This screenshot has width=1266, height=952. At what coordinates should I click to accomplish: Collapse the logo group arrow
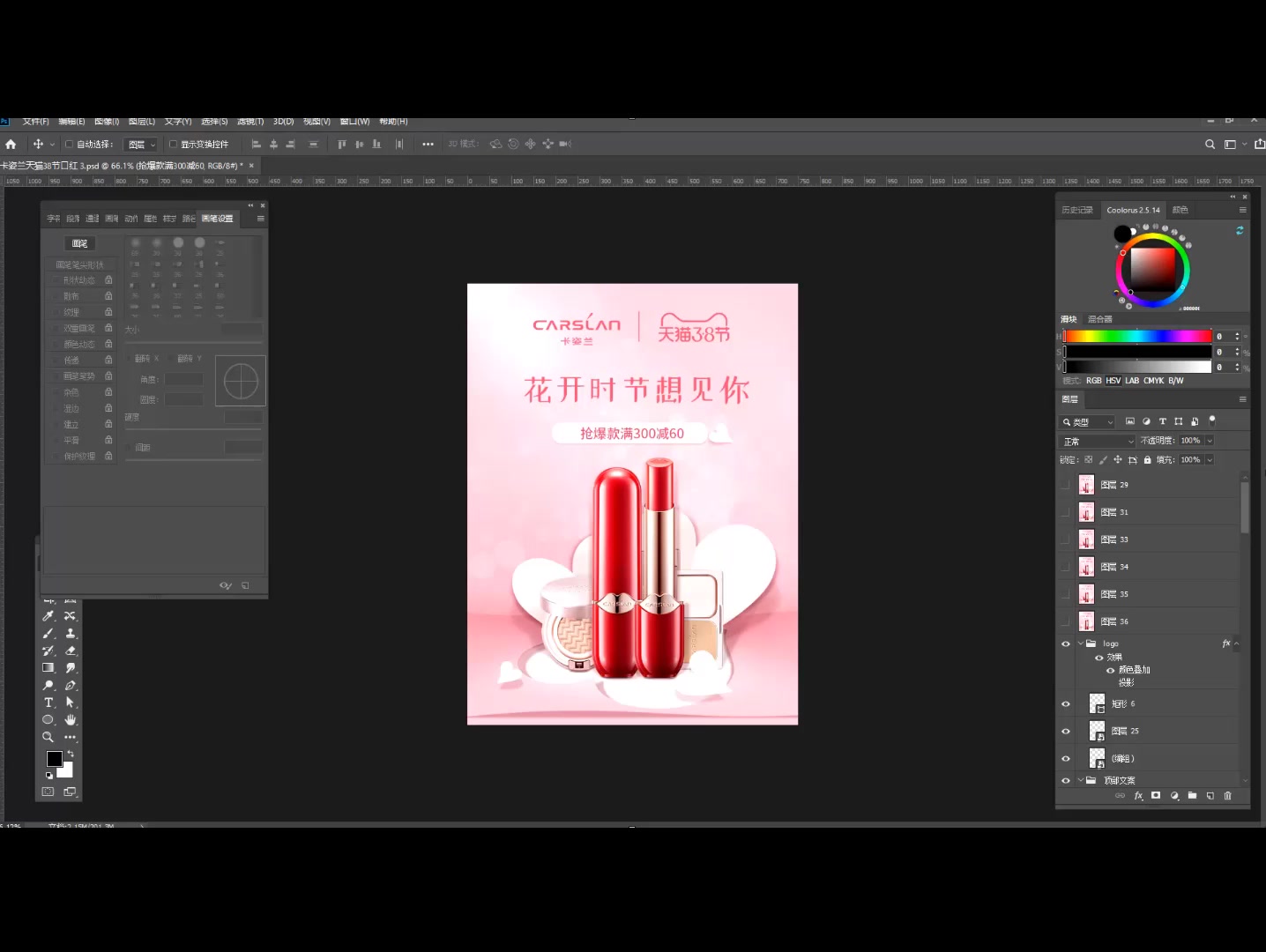[x=1081, y=643]
